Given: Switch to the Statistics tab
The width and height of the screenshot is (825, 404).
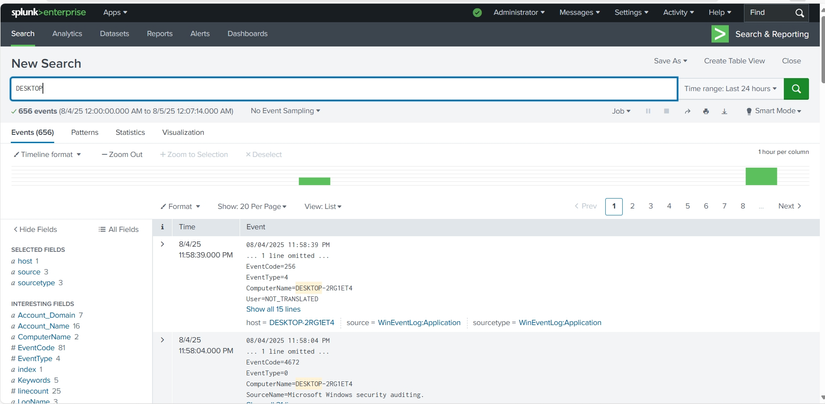Looking at the screenshot, I should point(130,133).
